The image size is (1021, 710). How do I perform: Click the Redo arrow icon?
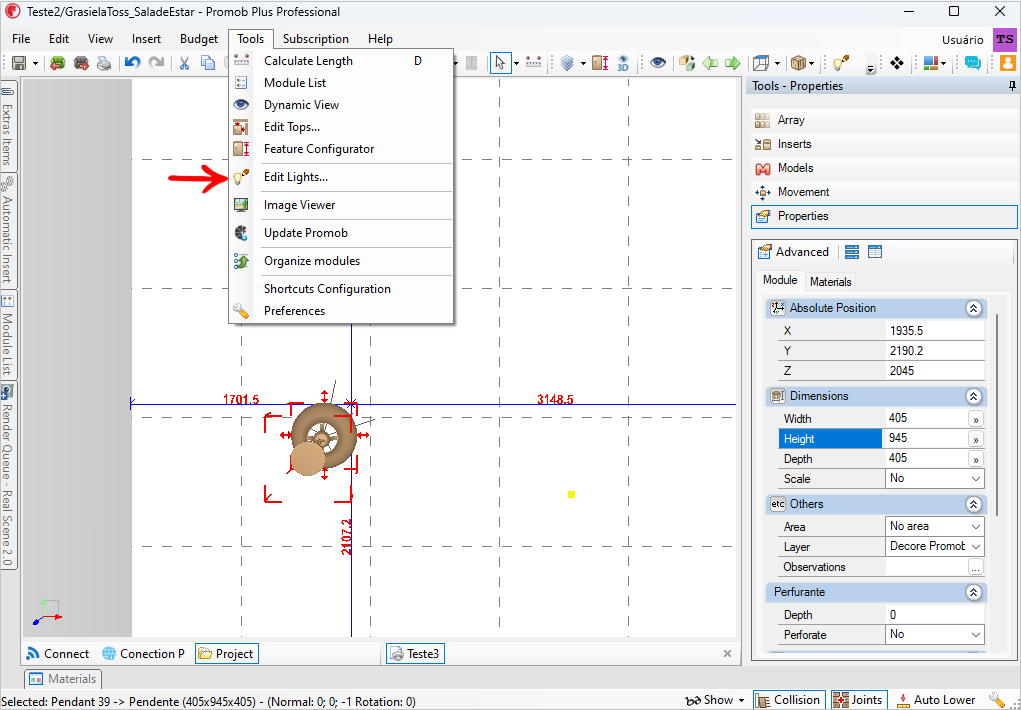[156, 63]
